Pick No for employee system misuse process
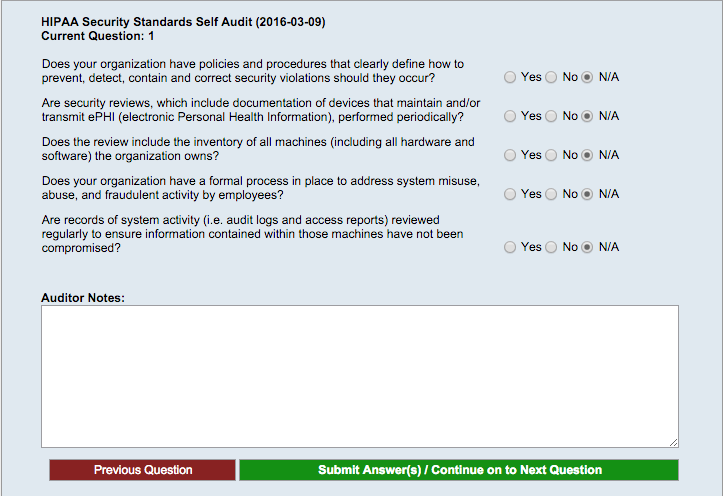This screenshot has height=496, width=723. tap(551, 194)
